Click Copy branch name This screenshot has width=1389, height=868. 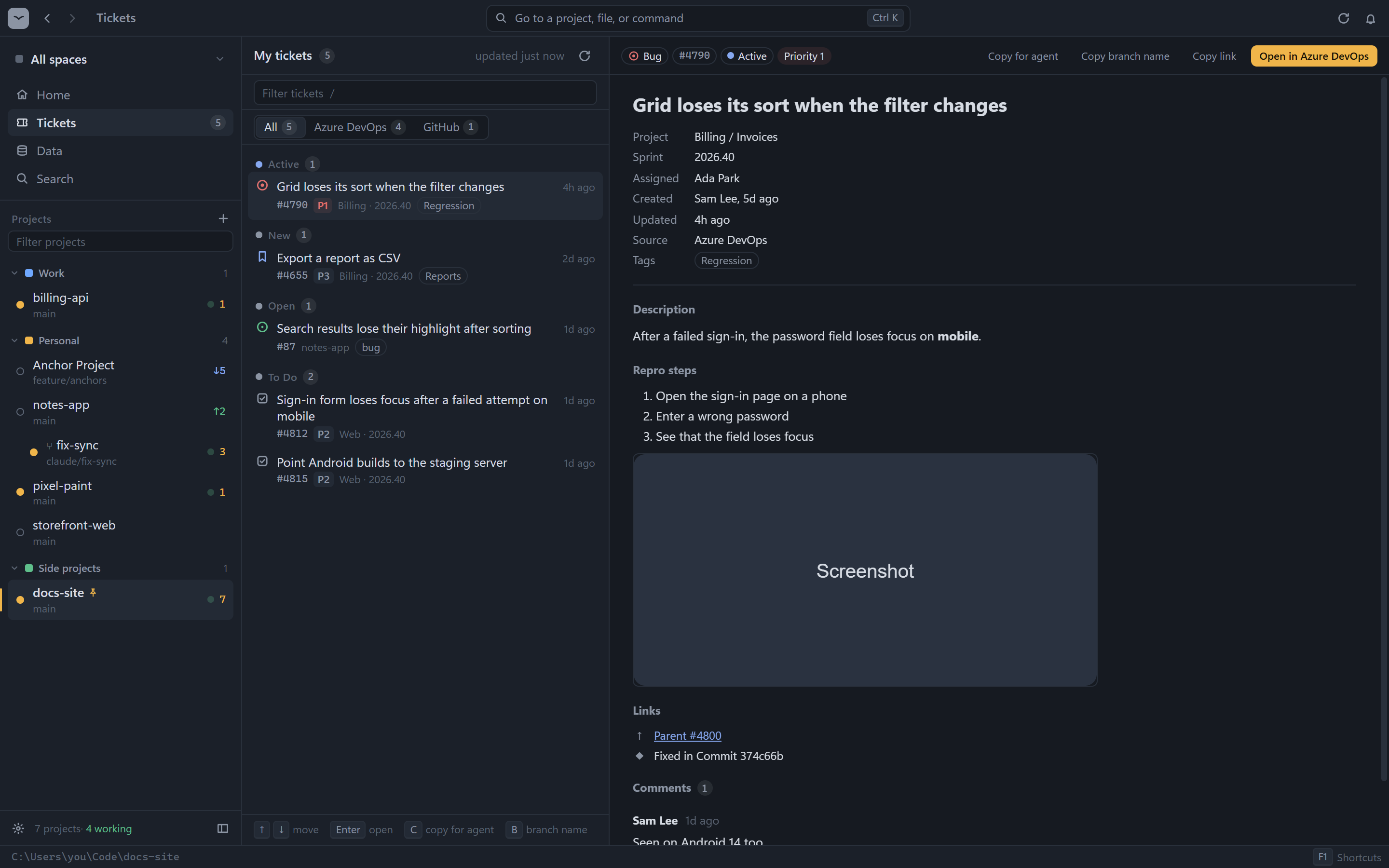tap(1125, 55)
